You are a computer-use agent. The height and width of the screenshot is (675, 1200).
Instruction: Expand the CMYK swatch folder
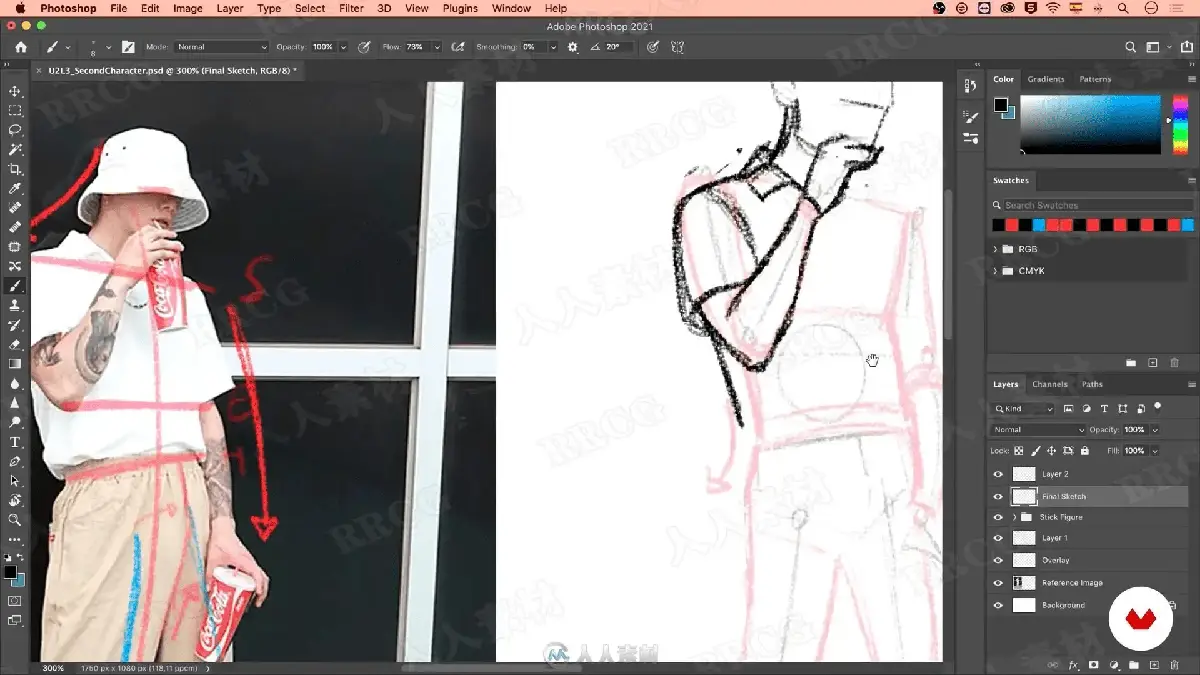(995, 271)
